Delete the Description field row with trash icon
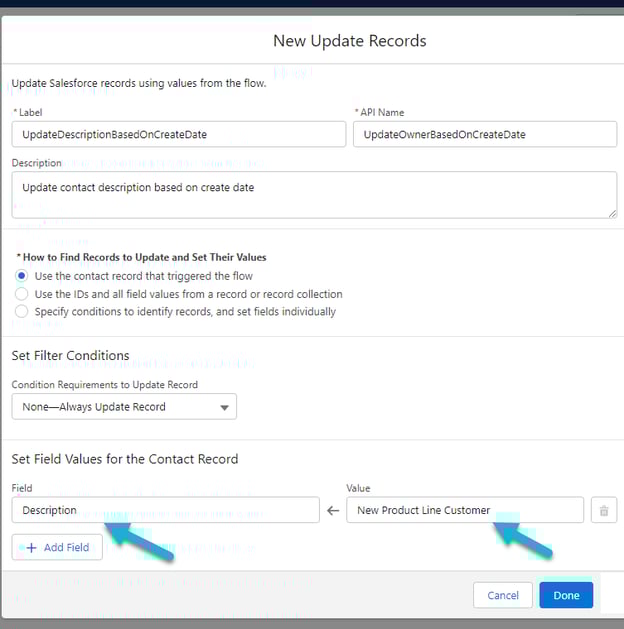Image resolution: width=624 pixels, height=629 pixels. pos(604,510)
